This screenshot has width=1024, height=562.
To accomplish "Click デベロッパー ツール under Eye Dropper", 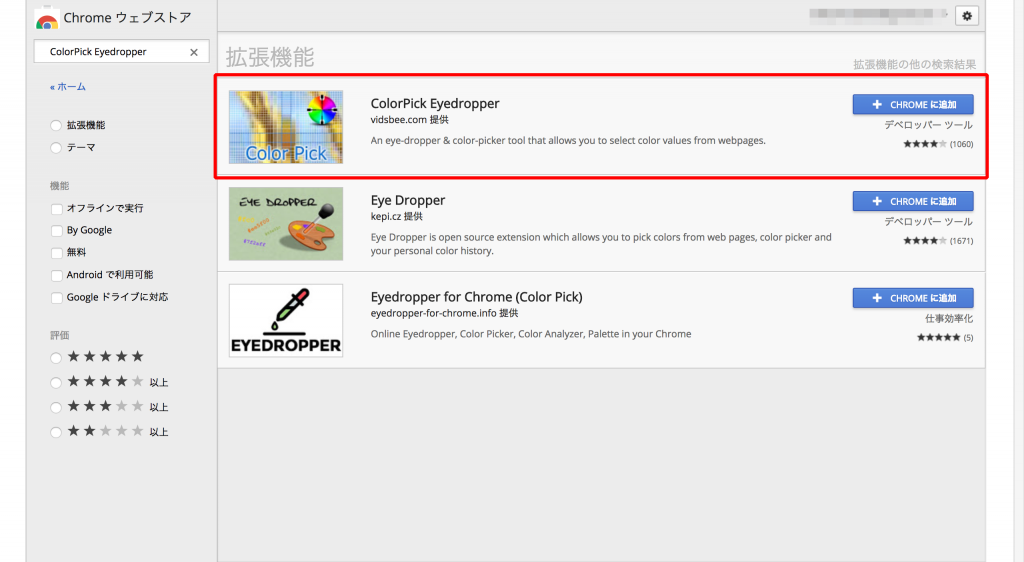I will (x=928, y=221).
